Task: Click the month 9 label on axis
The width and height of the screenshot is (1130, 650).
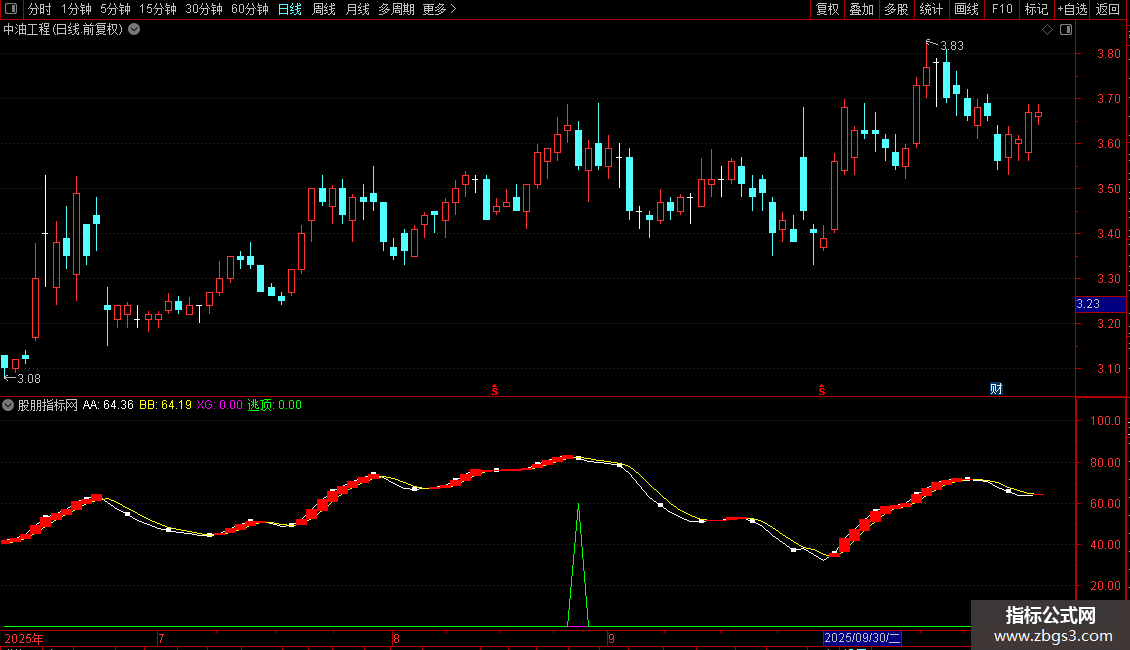Action: point(611,638)
